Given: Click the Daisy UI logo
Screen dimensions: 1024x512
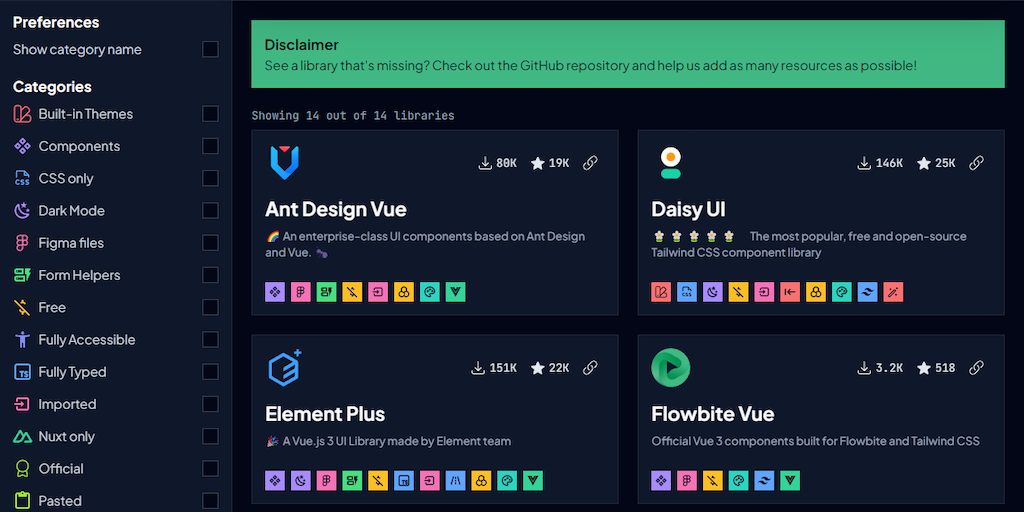Looking at the screenshot, I should click(x=671, y=163).
